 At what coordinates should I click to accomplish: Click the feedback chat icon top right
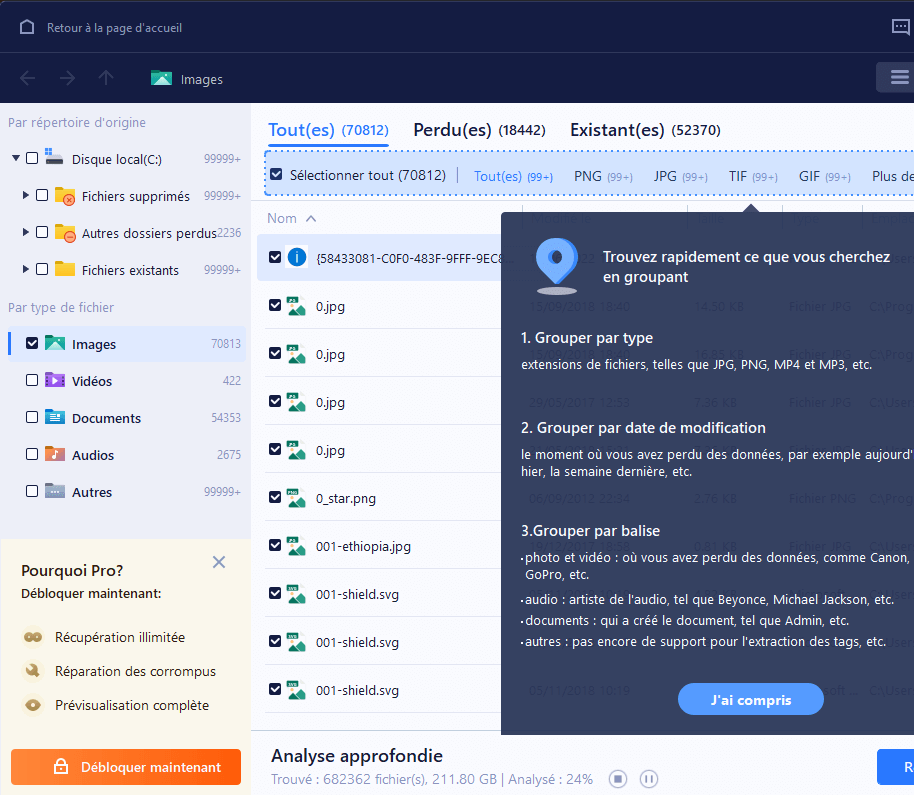point(900,27)
